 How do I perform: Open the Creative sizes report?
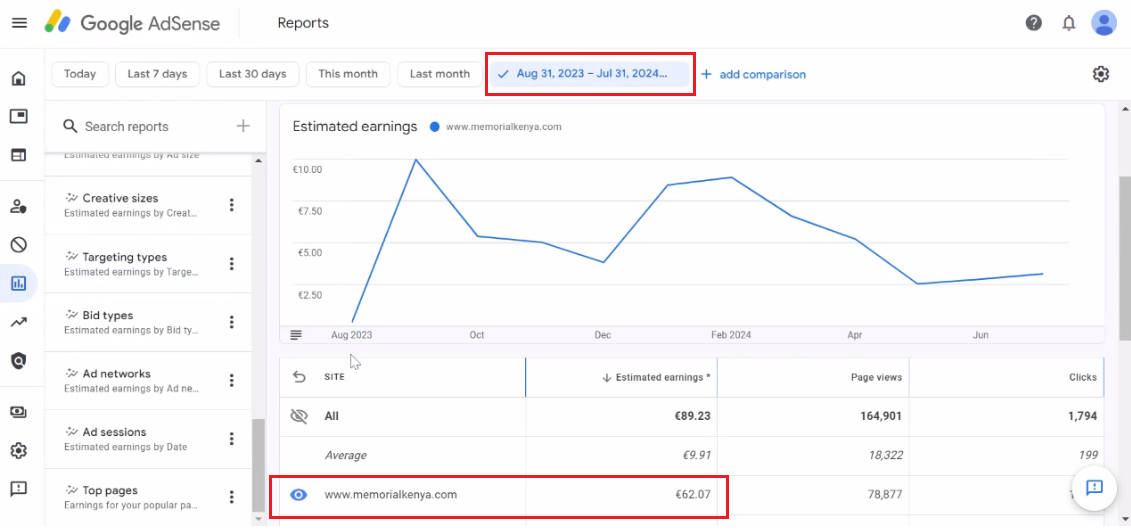click(148, 205)
